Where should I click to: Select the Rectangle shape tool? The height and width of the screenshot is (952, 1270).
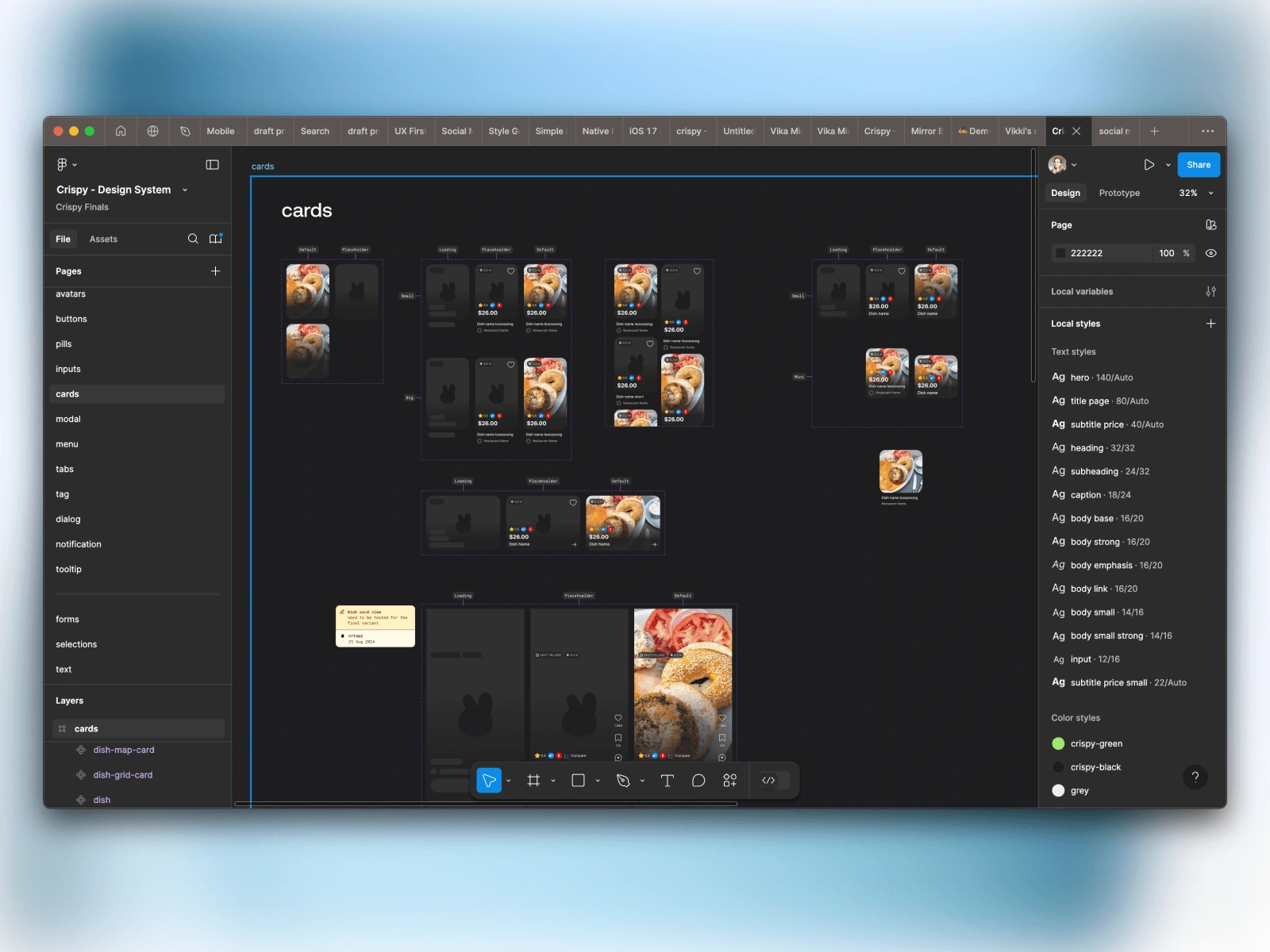coord(579,781)
